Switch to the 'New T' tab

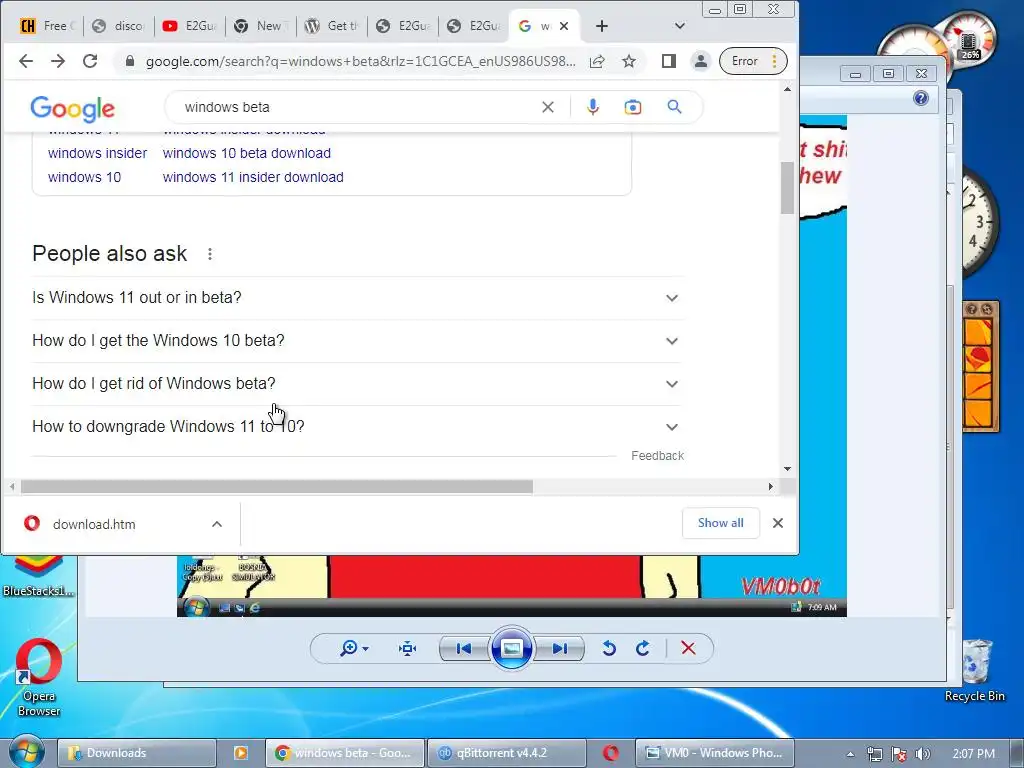[261, 26]
